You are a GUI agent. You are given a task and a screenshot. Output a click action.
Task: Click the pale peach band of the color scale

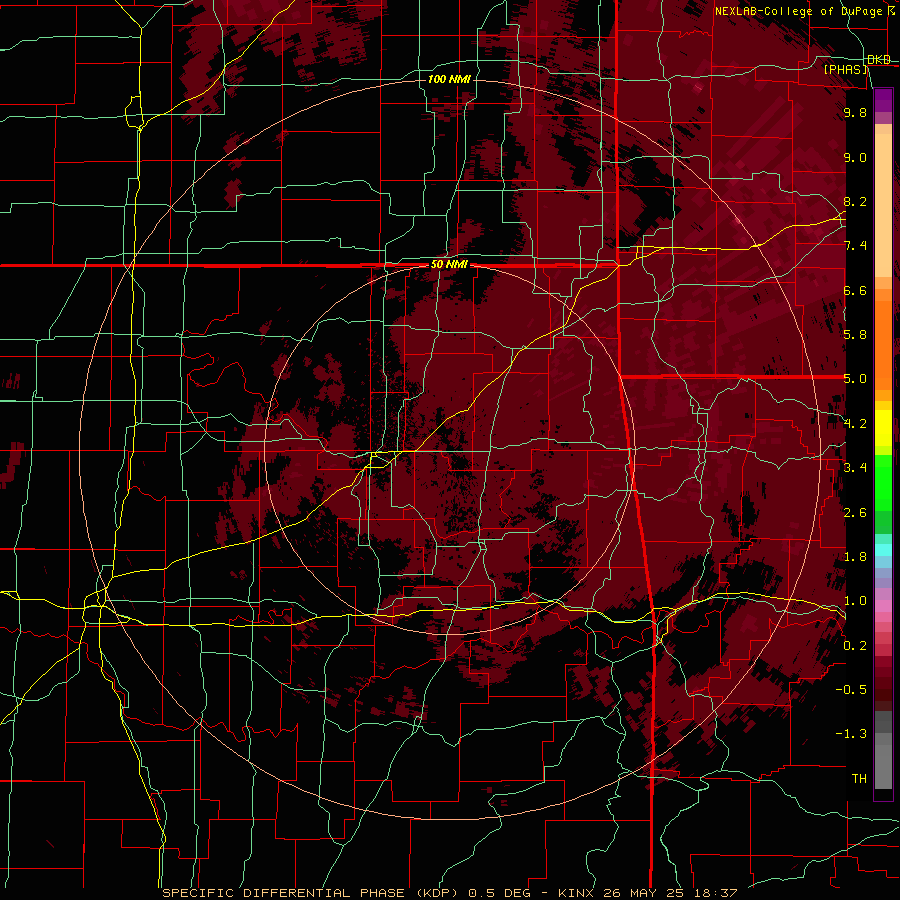click(883, 205)
